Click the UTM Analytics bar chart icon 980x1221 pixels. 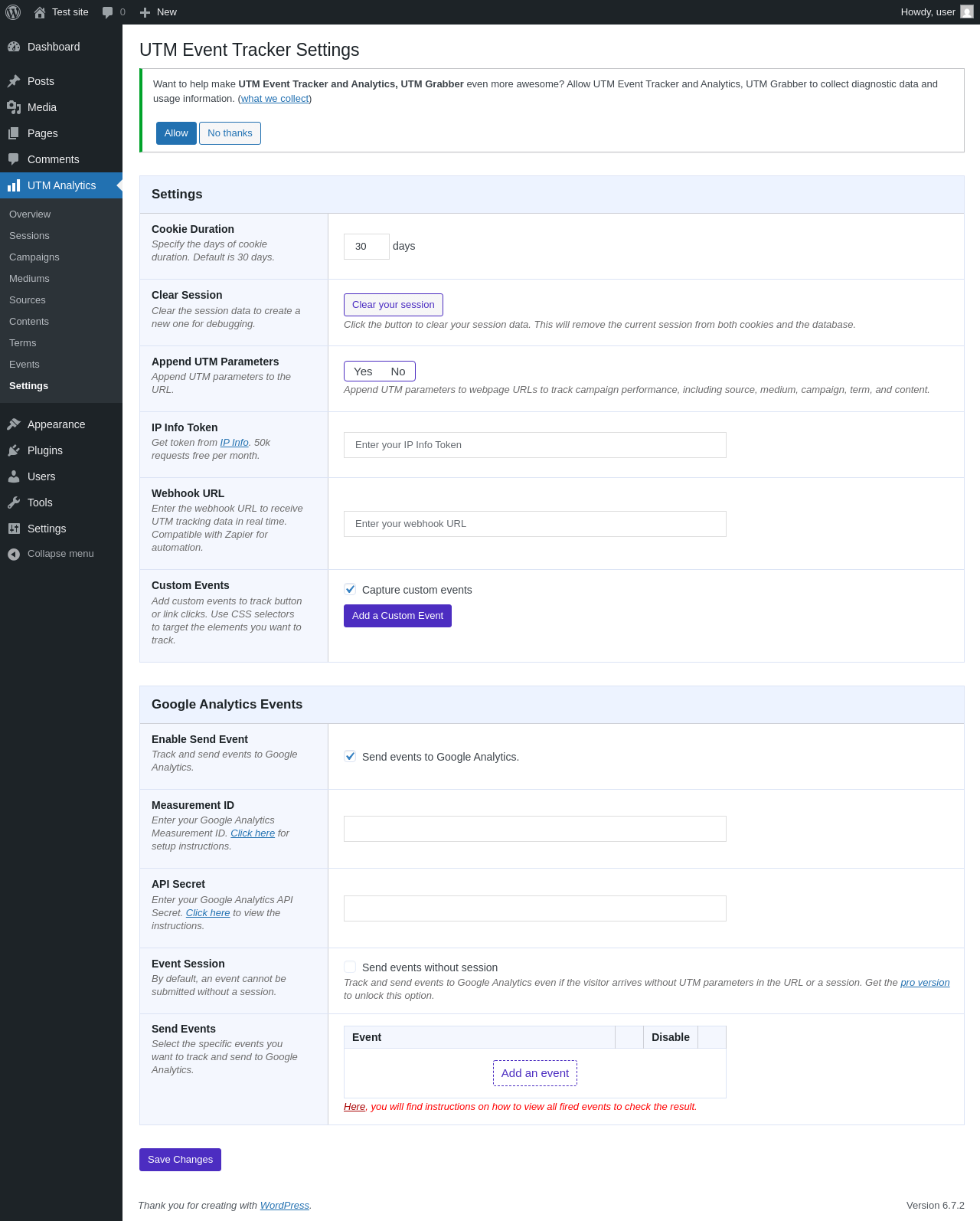point(14,185)
